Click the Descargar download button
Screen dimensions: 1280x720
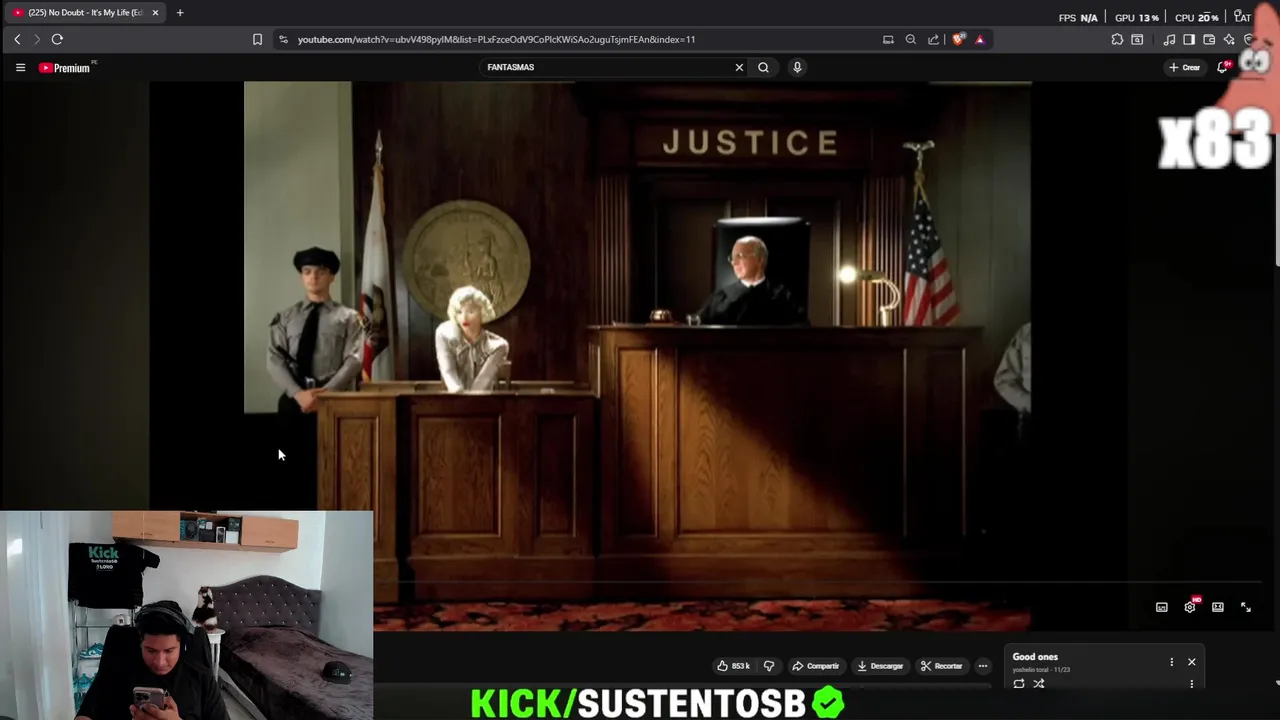[x=881, y=666]
